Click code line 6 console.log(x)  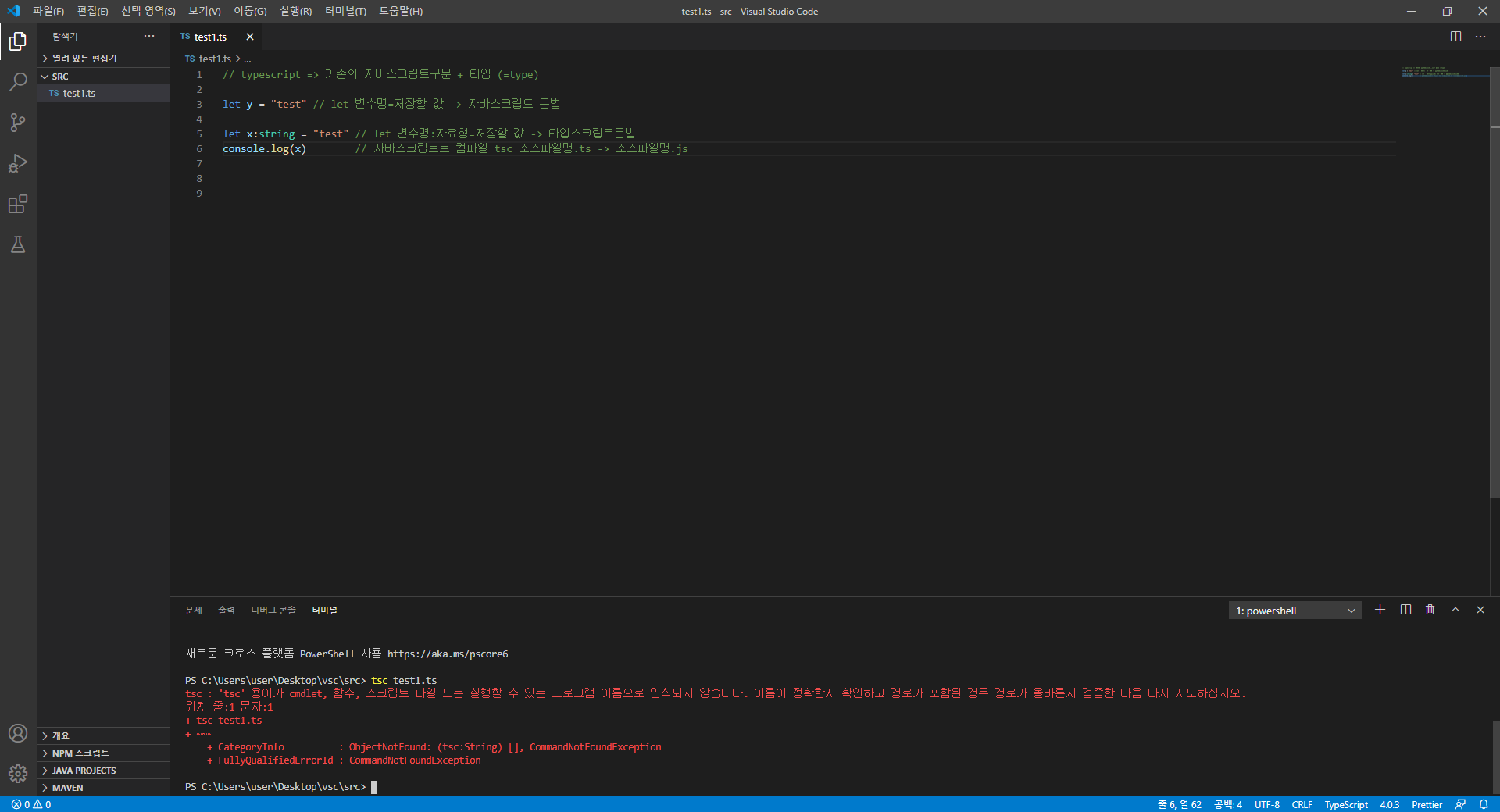click(x=265, y=148)
